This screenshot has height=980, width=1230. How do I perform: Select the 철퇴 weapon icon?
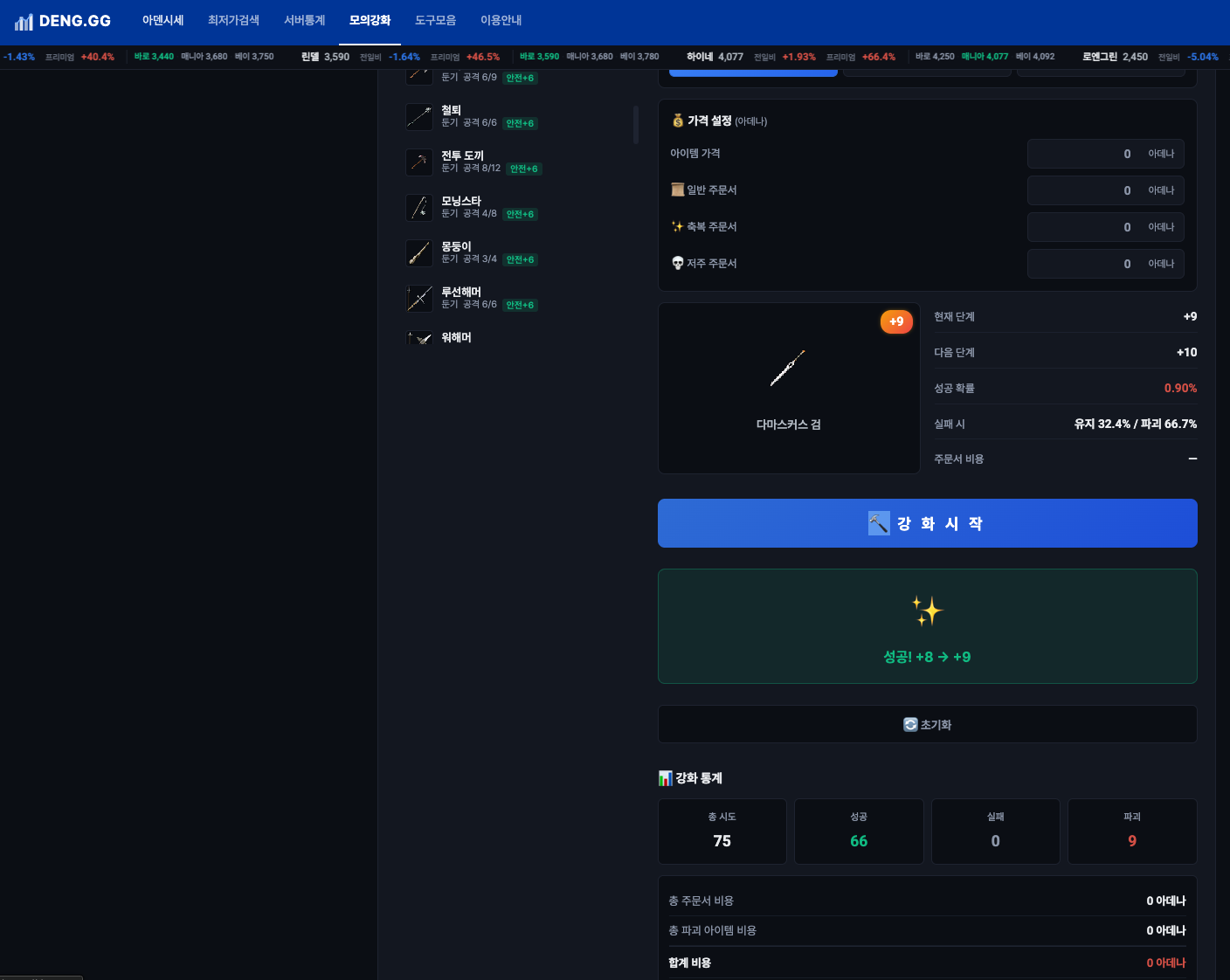coord(419,117)
